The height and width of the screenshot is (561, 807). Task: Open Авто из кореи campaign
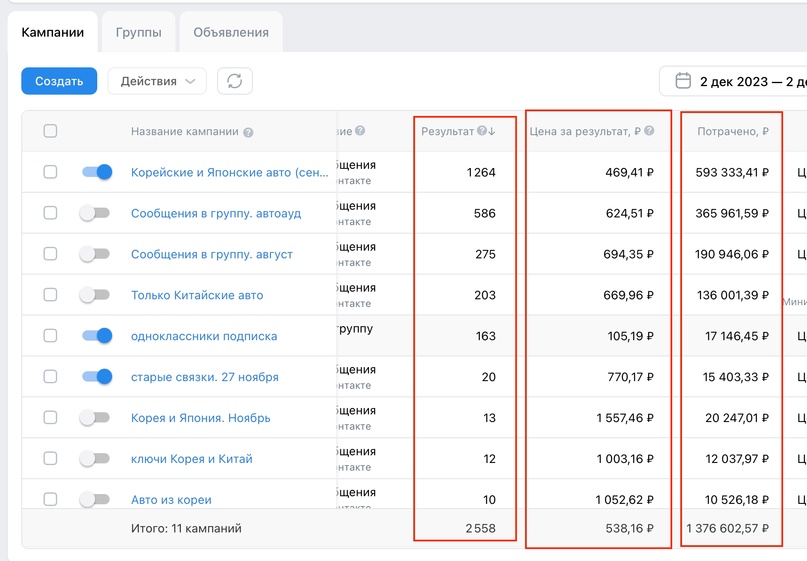171,500
